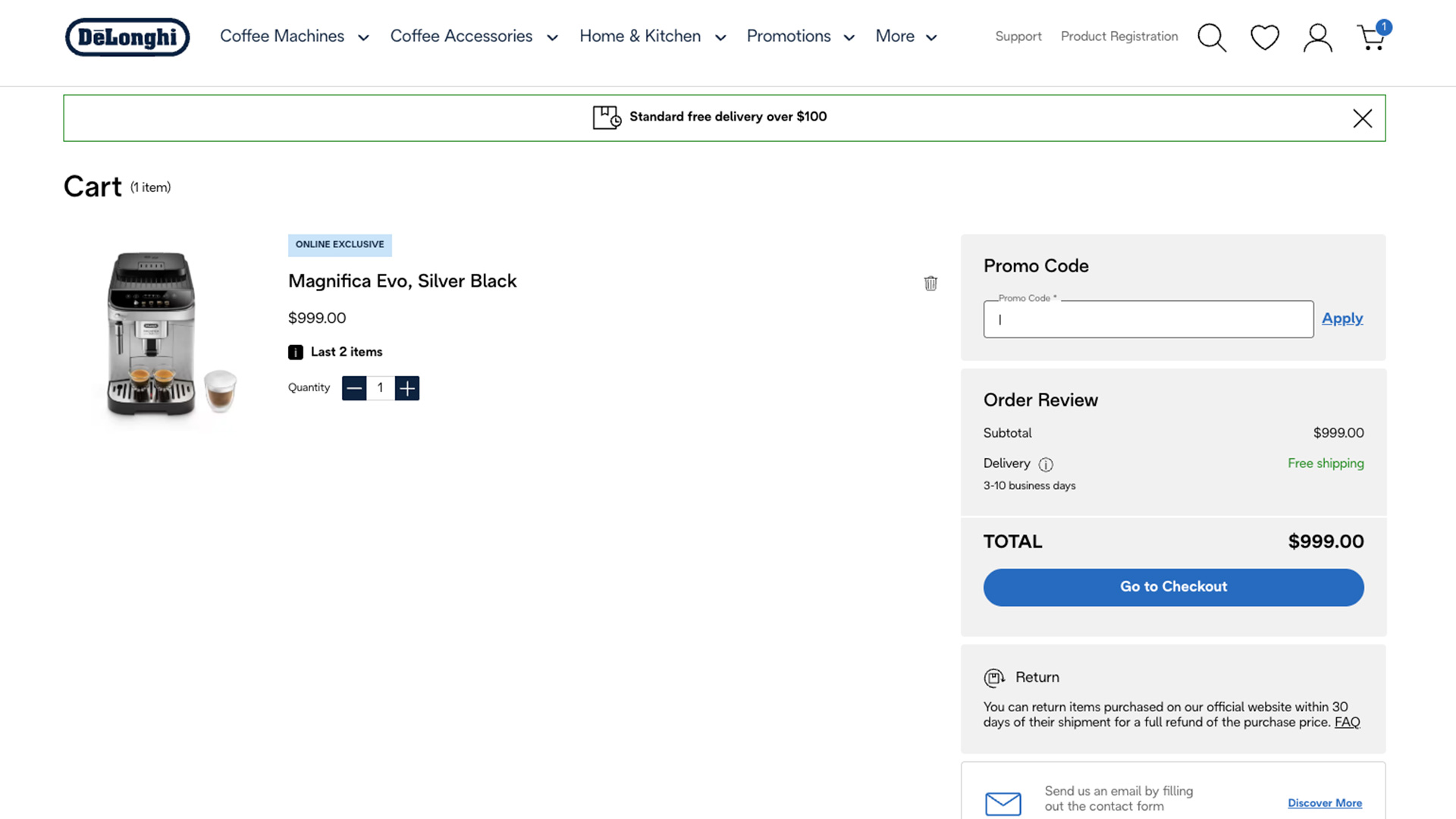Click the delivery box icon in banner
This screenshot has width=1456, height=819.
tap(607, 118)
